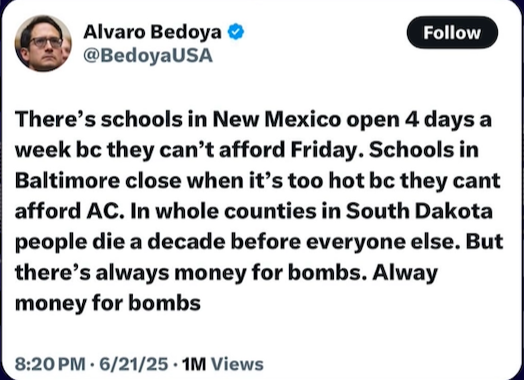Open the Alvaro Bedoya display name link
524x380 pixels.
coord(152,32)
